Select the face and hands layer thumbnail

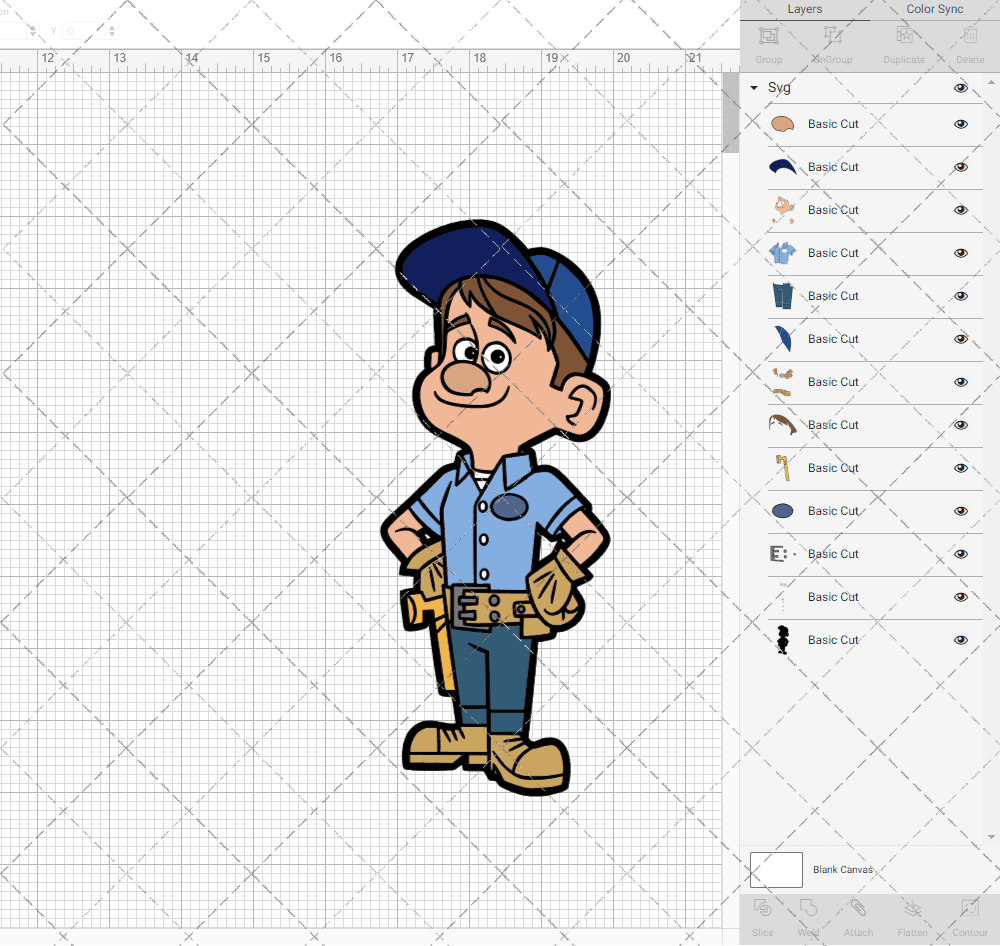[x=783, y=210]
